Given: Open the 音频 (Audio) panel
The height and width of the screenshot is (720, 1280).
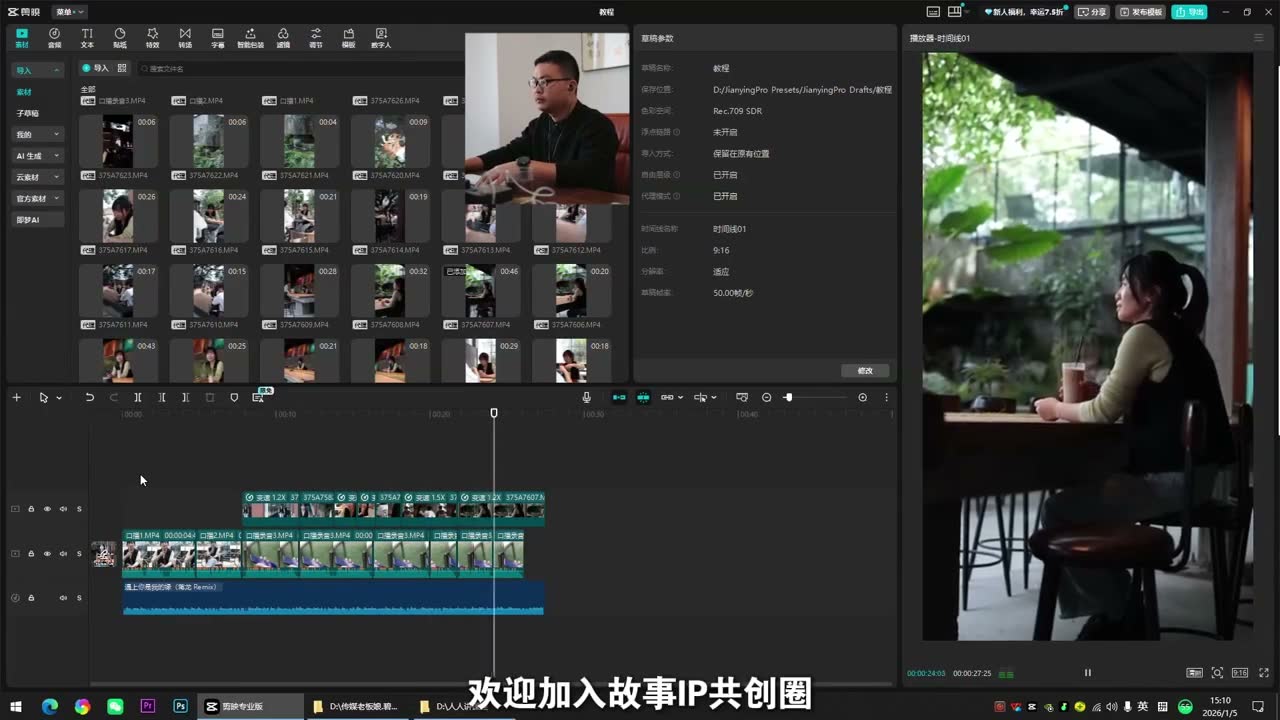Looking at the screenshot, I should click(x=54, y=38).
